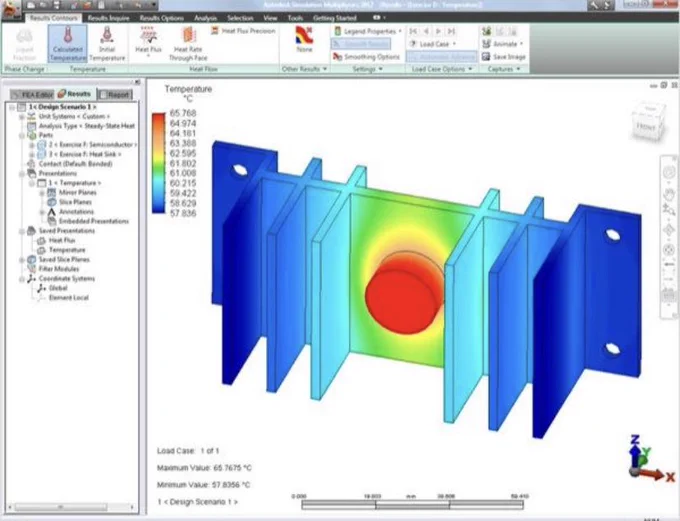
Task: Expand the Other Results panel
Action: click(x=304, y=69)
